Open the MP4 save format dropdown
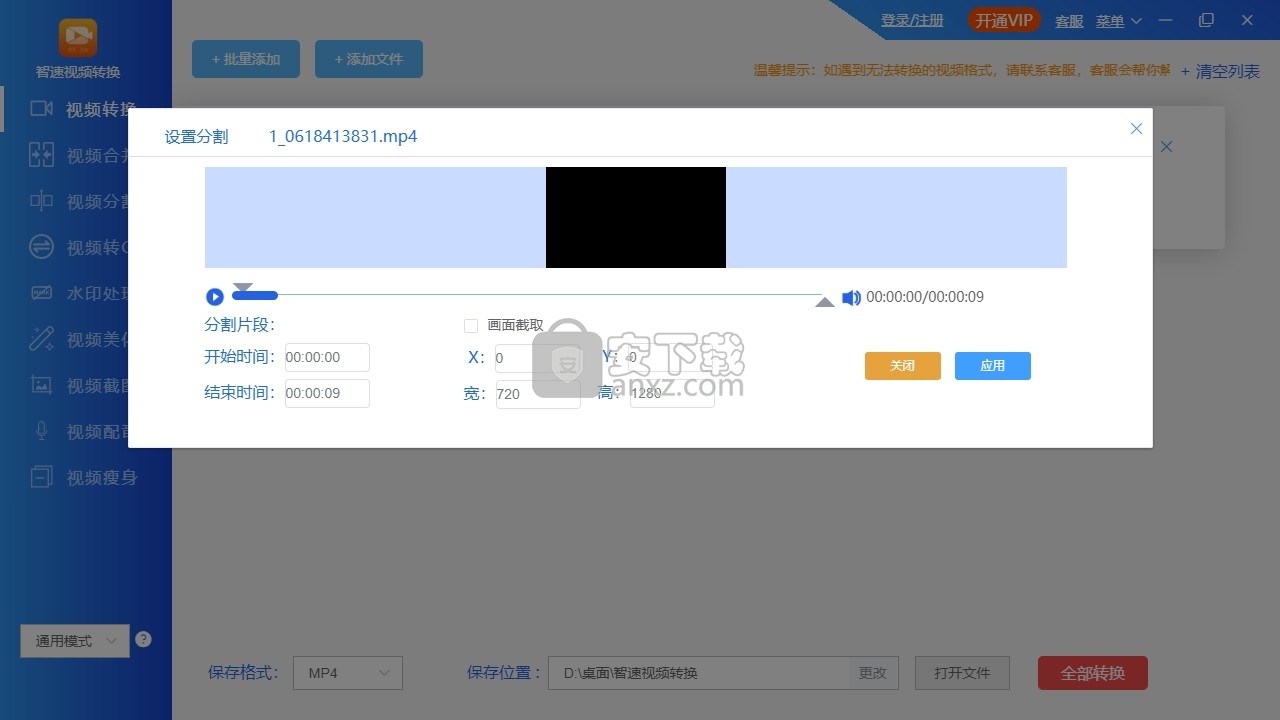This screenshot has height=720, width=1280. (348, 673)
